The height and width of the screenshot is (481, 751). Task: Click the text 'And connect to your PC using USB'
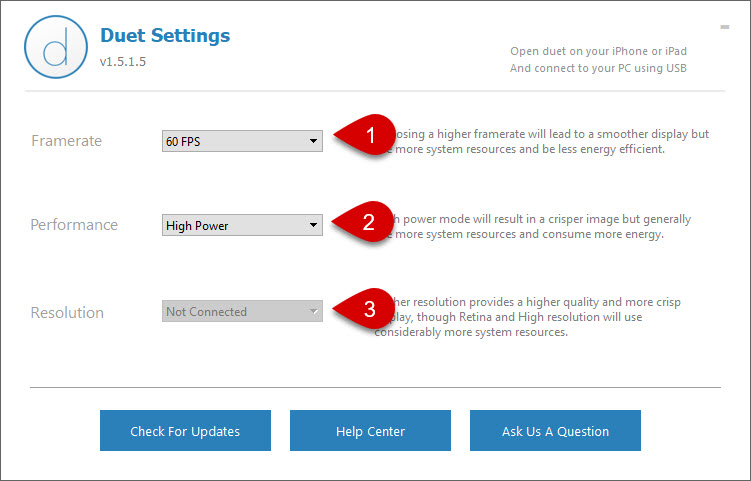coord(598,68)
